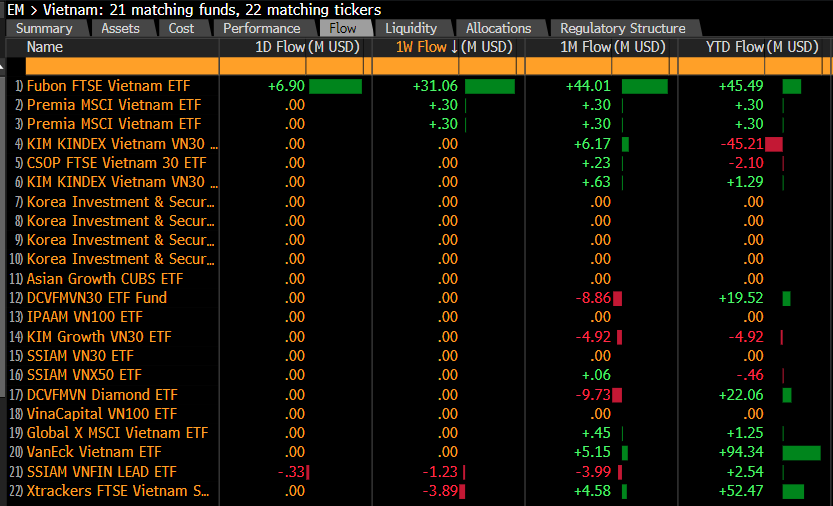Select the +94.34 YTD flow value
This screenshot has width=833, height=506.
741,452
